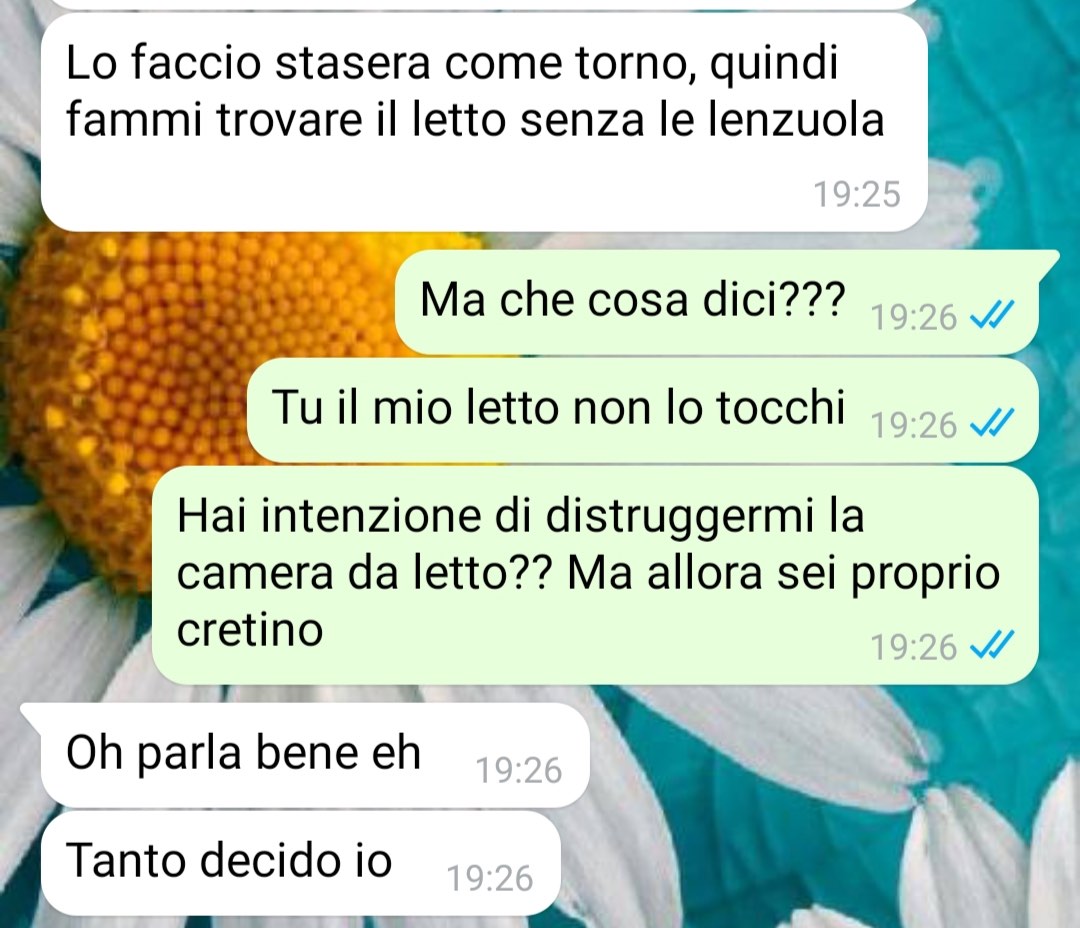Tap the 'Tu il mio letto non lo tocchi' message
Viewport: 1080px width, 928px height.
pos(643,409)
